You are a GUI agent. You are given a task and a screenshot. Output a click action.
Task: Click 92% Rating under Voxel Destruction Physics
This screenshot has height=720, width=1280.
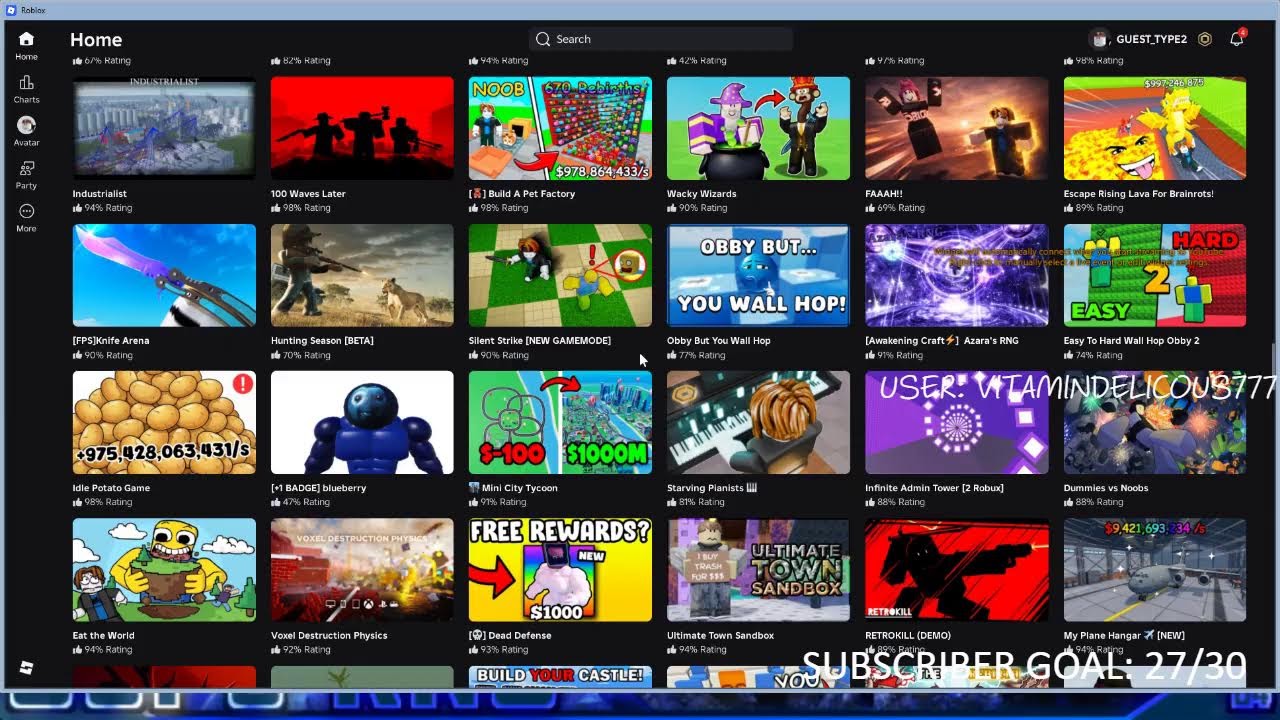coord(301,649)
